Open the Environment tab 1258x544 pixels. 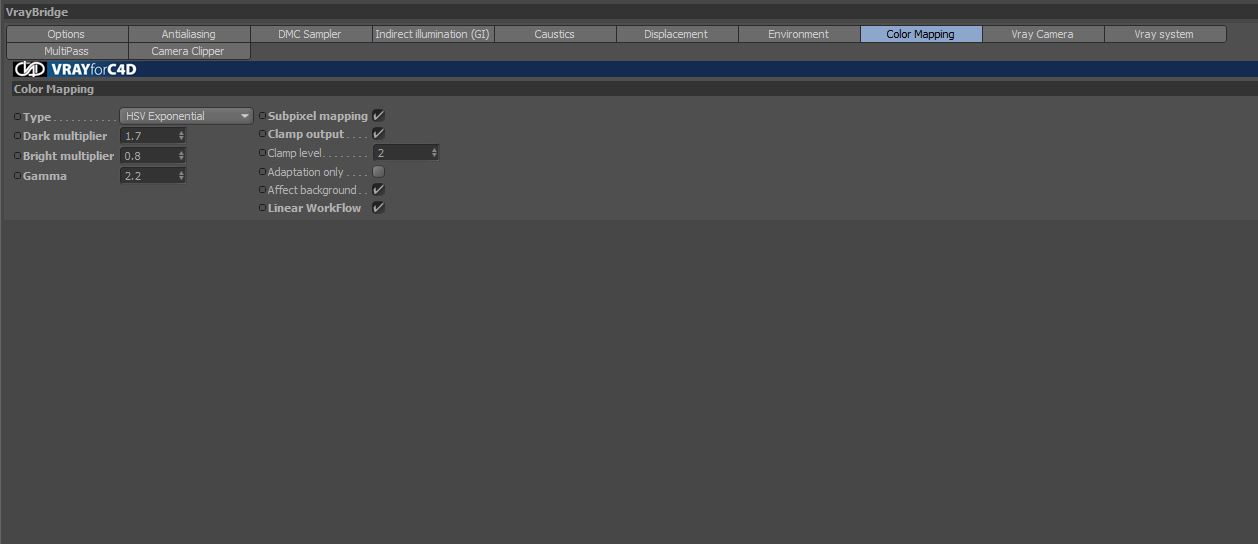pos(799,34)
